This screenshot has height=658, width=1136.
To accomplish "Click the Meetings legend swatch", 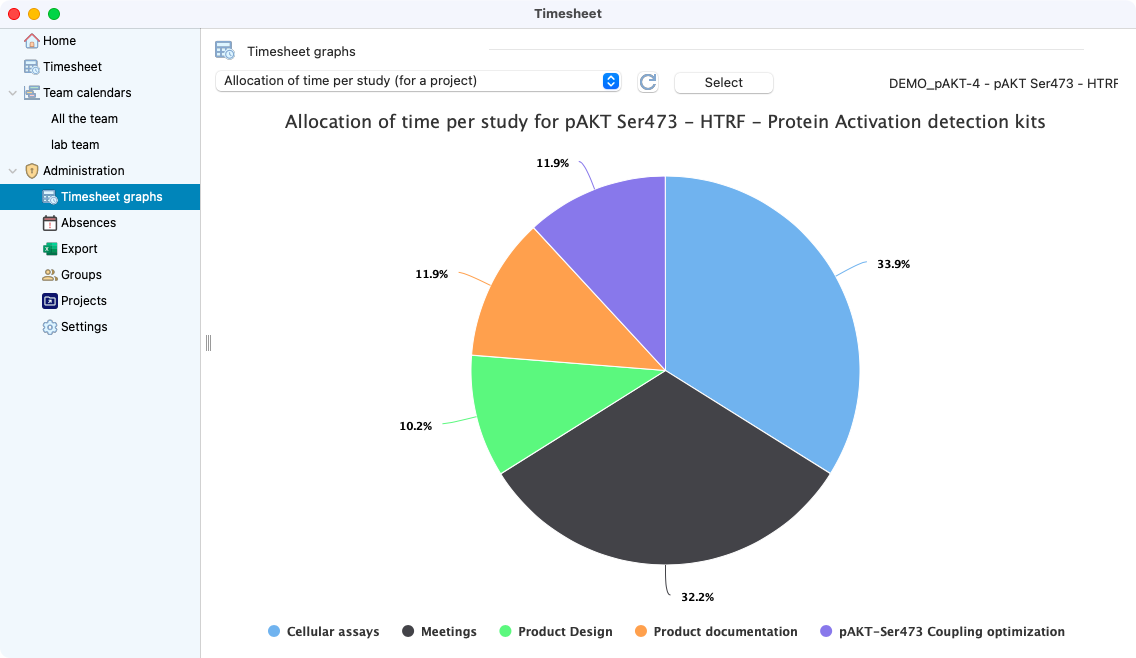I will pos(408,631).
